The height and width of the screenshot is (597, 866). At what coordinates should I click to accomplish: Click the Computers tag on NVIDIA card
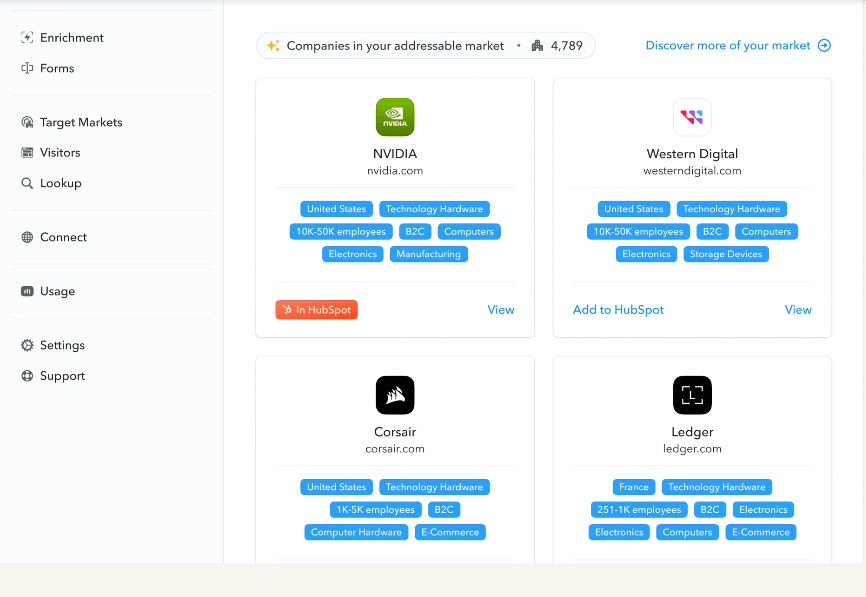click(x=469, y=231)
